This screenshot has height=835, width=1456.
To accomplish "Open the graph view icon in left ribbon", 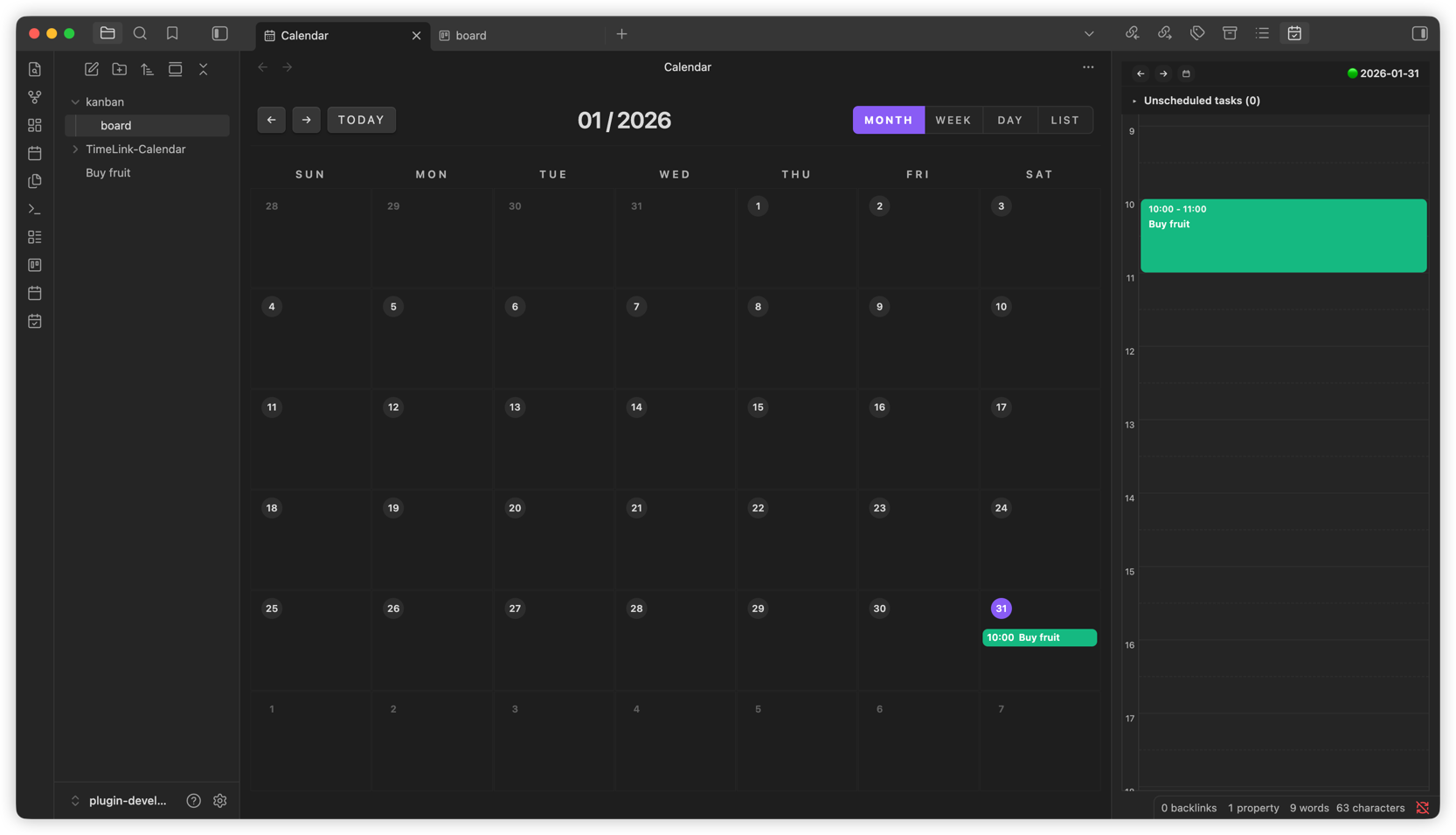I will coord(34,96).
